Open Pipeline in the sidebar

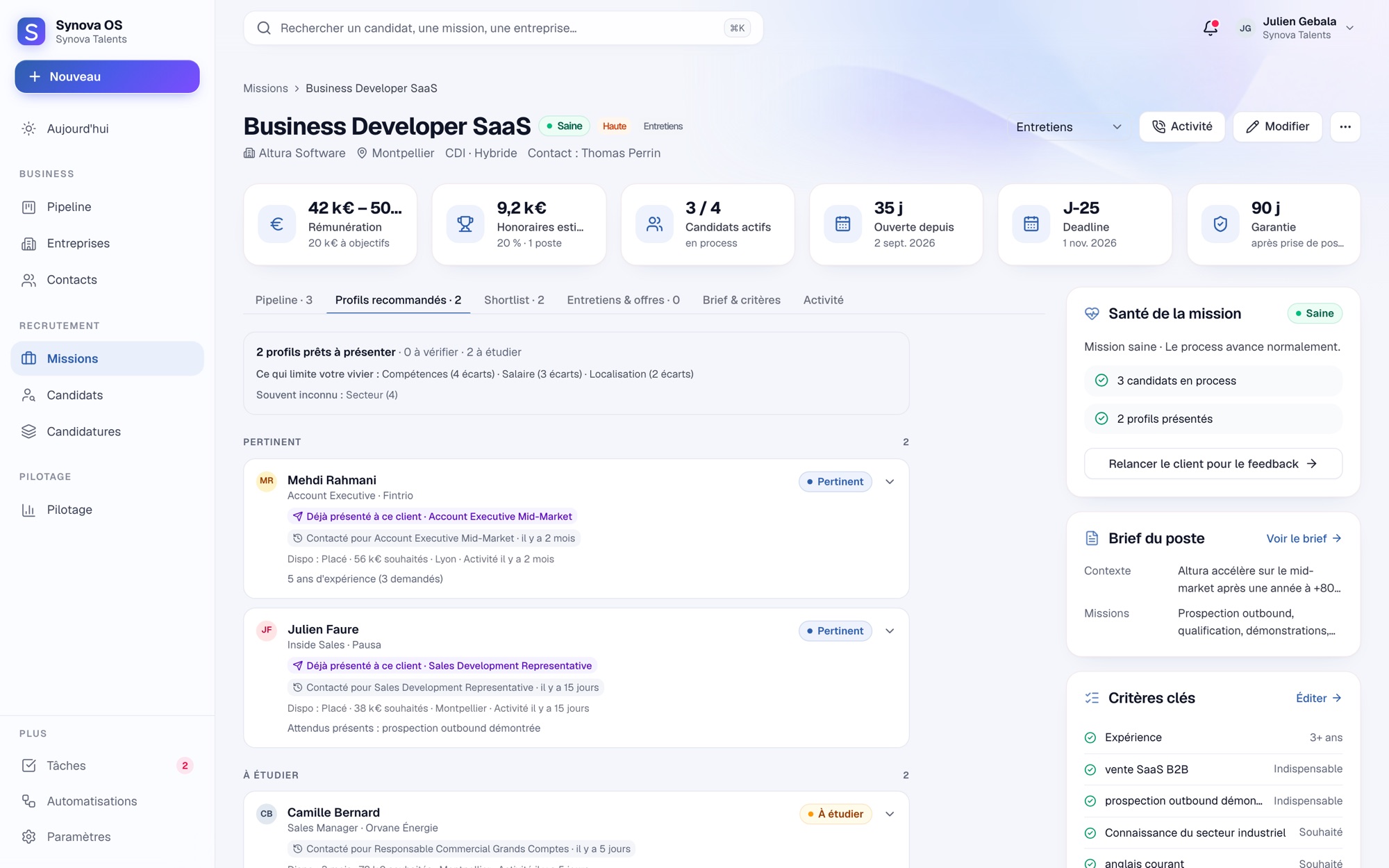point(107,207)
